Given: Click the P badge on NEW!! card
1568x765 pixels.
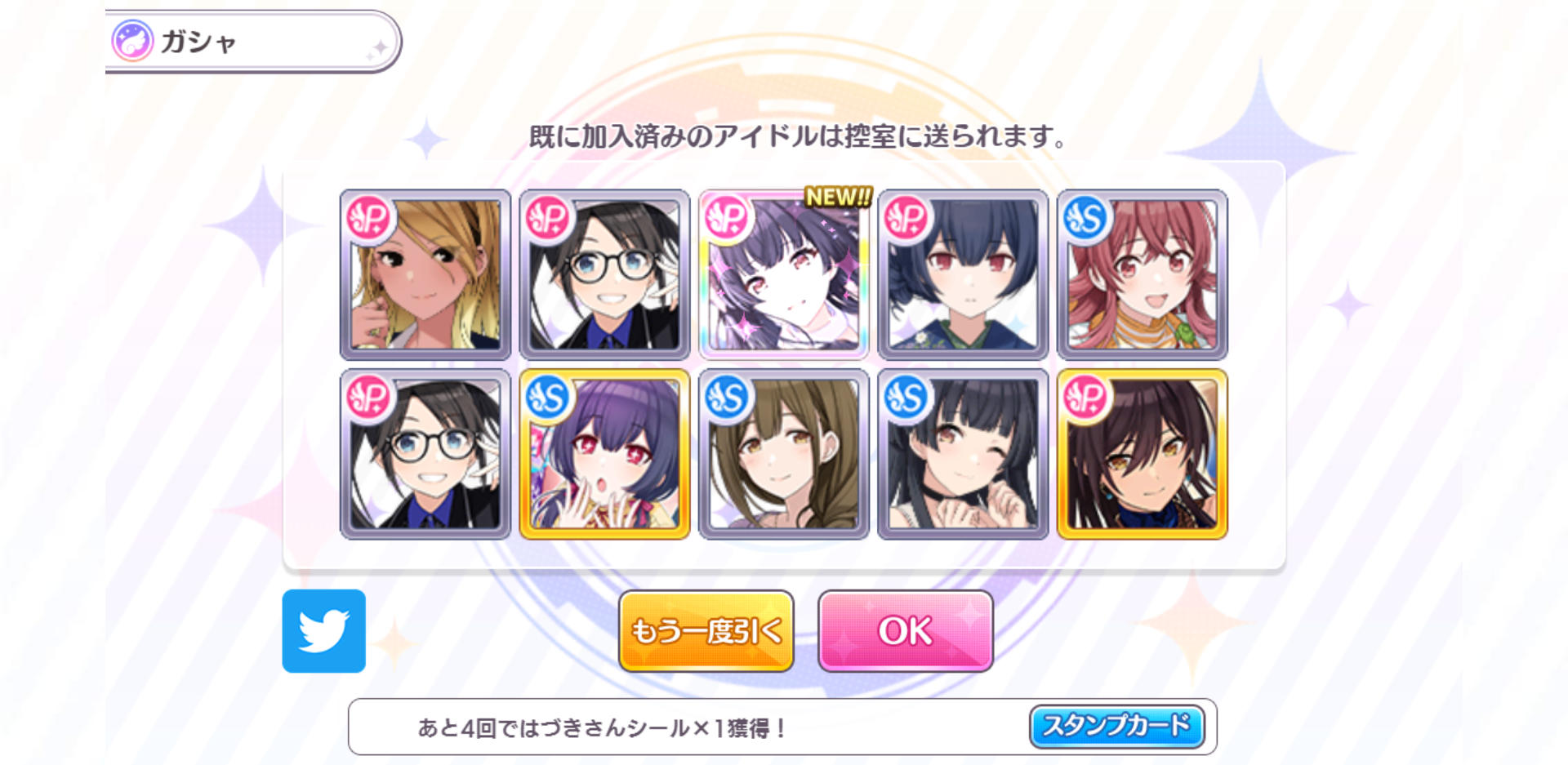Looking at the screenshot, I should (x=728, y=218).
